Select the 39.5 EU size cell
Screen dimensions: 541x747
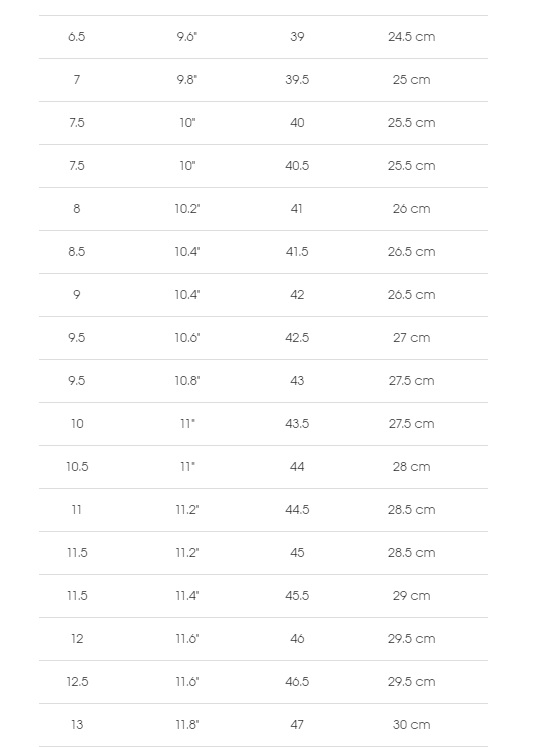coord(297,80)
